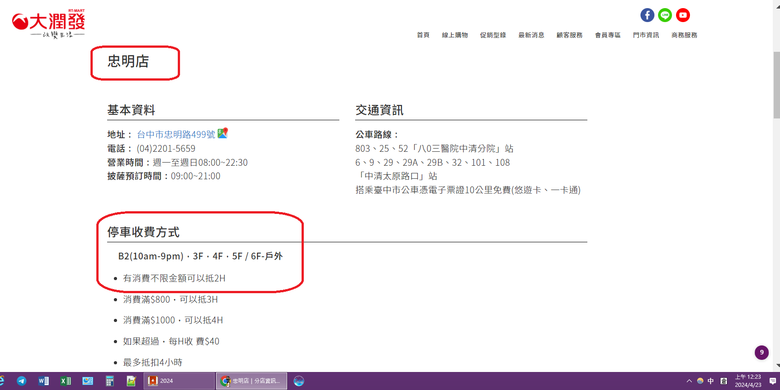Open Telegram from the taskbar
The height and width of the screenshot is (390, 780).
click(x=21, y=381)
